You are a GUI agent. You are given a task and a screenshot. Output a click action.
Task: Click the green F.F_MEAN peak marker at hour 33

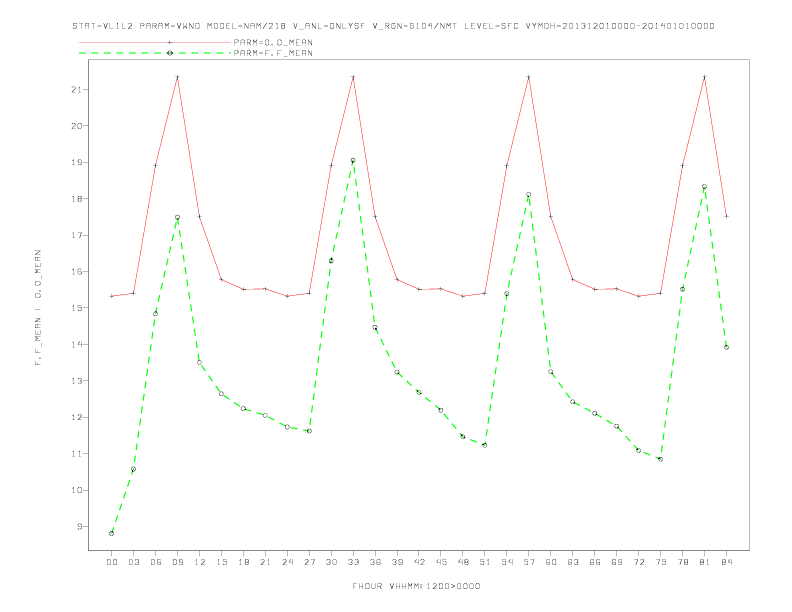point(353,160)
